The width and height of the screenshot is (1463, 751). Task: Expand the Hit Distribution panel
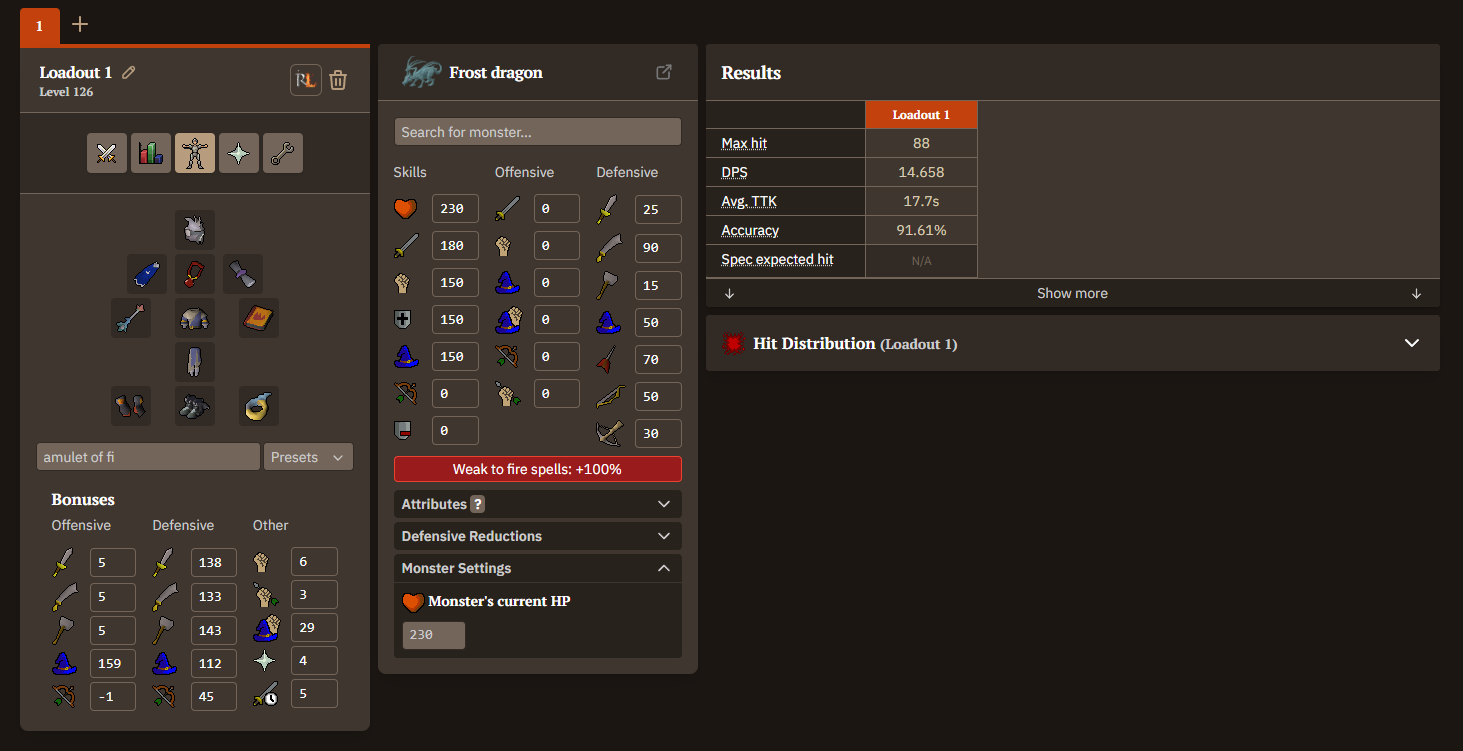(1073, 343)
